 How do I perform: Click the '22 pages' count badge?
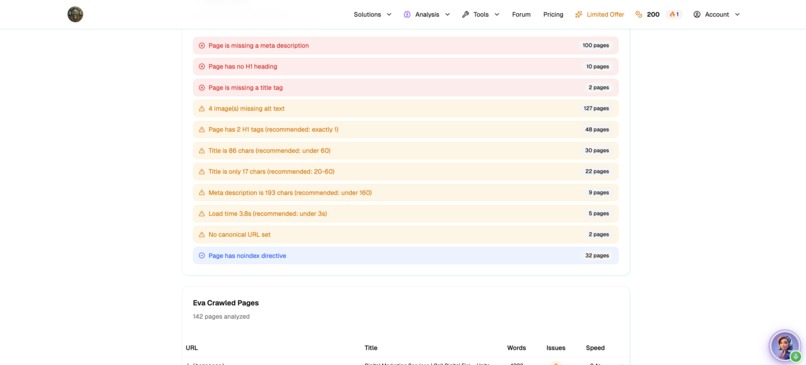pyautogui.click(x=597, y=171)
